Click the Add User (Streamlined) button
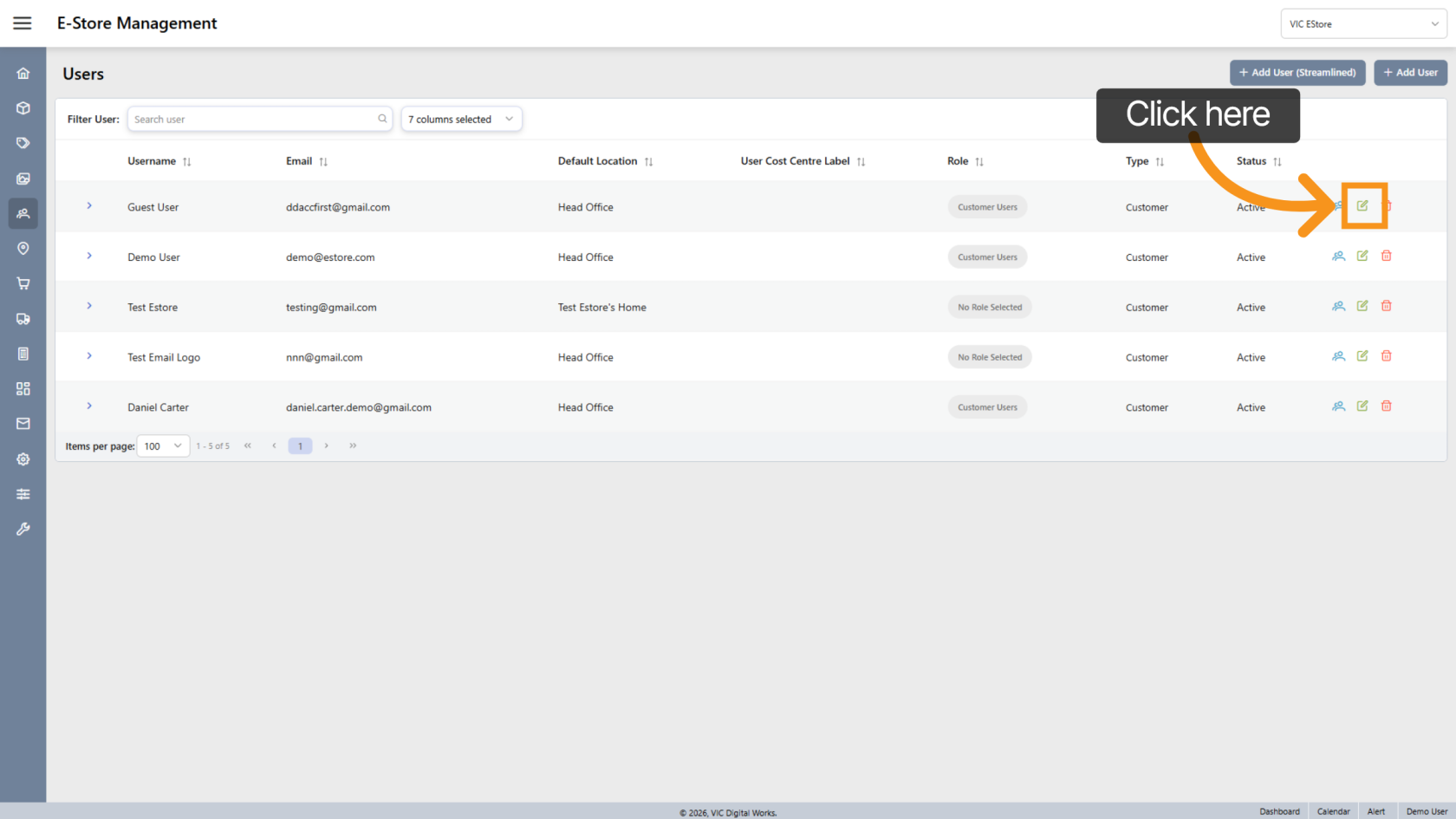 pyautogui.click(x=1297, y=73)
